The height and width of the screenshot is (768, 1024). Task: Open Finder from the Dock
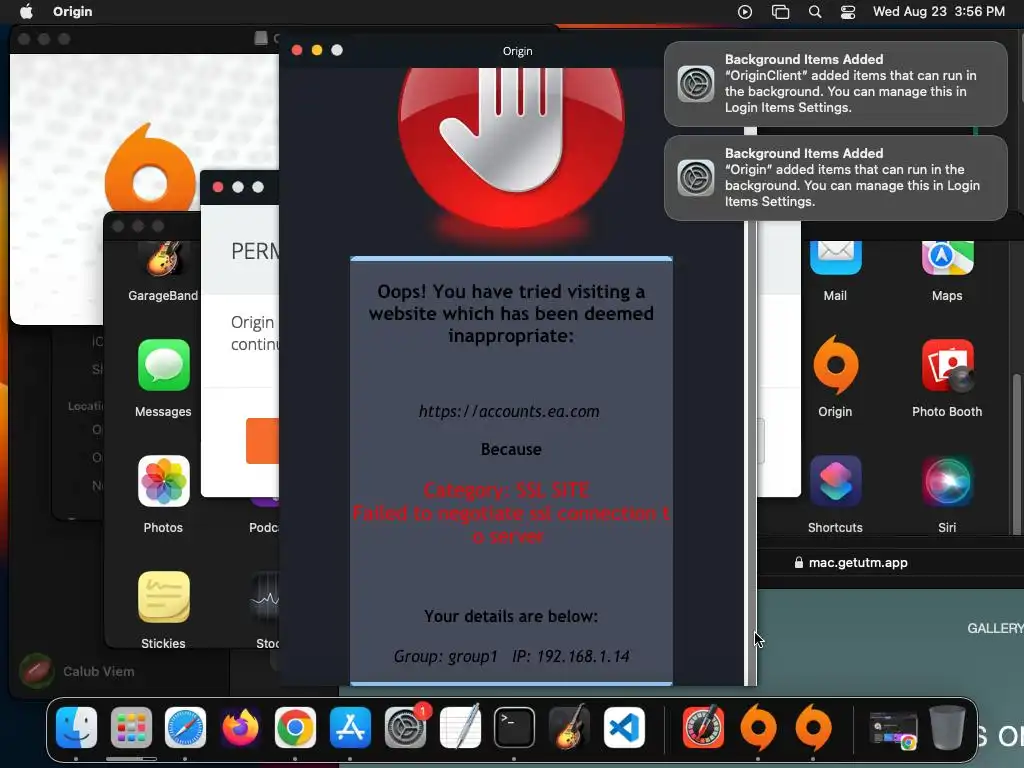click(76, 728)
